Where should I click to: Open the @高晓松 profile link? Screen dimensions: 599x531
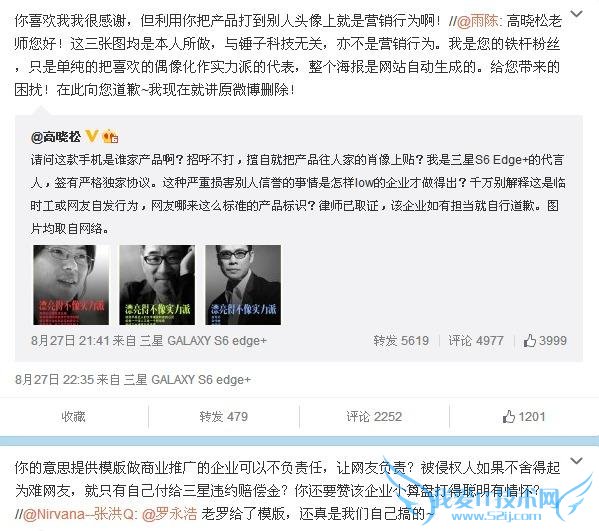[56, 137]
